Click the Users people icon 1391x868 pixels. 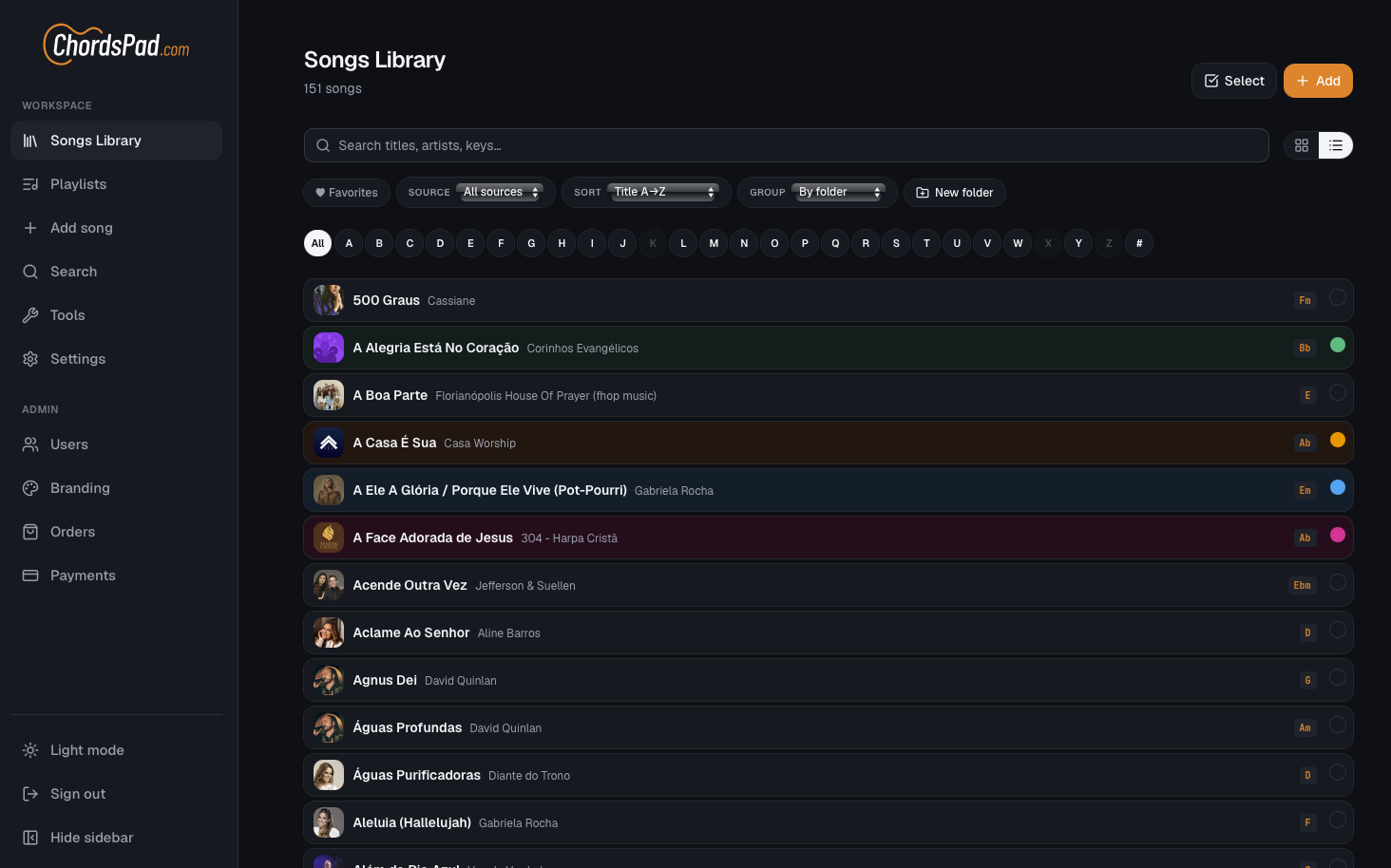(x=30, y=444)
